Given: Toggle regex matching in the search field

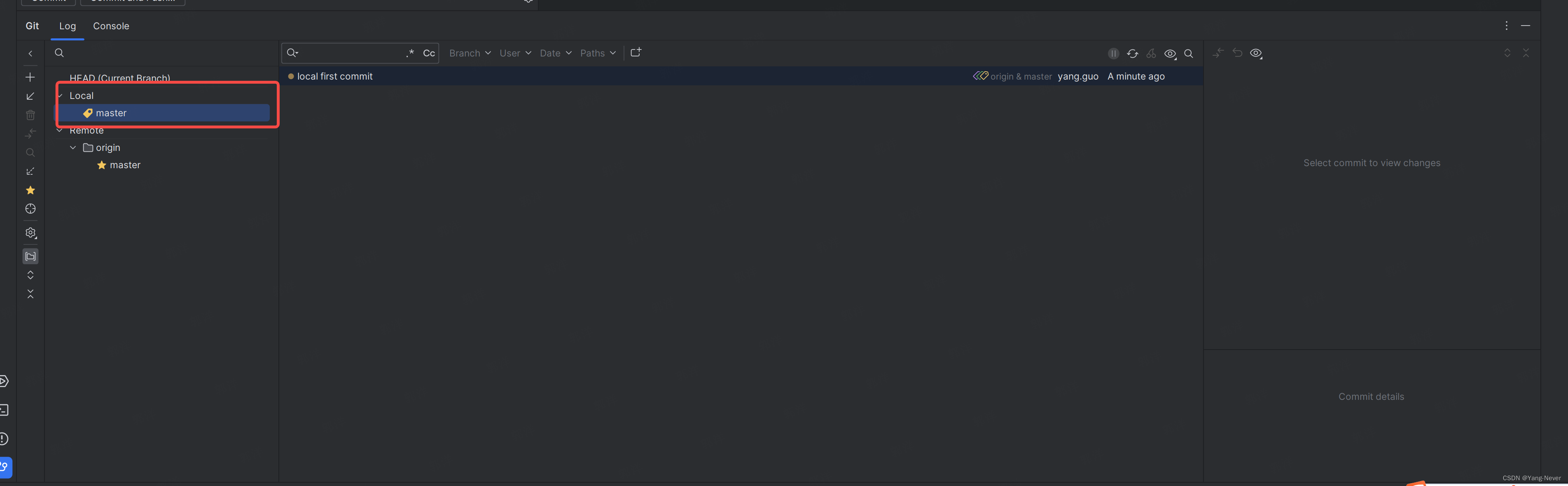Looking at the screenshot, I should [410, 53].
